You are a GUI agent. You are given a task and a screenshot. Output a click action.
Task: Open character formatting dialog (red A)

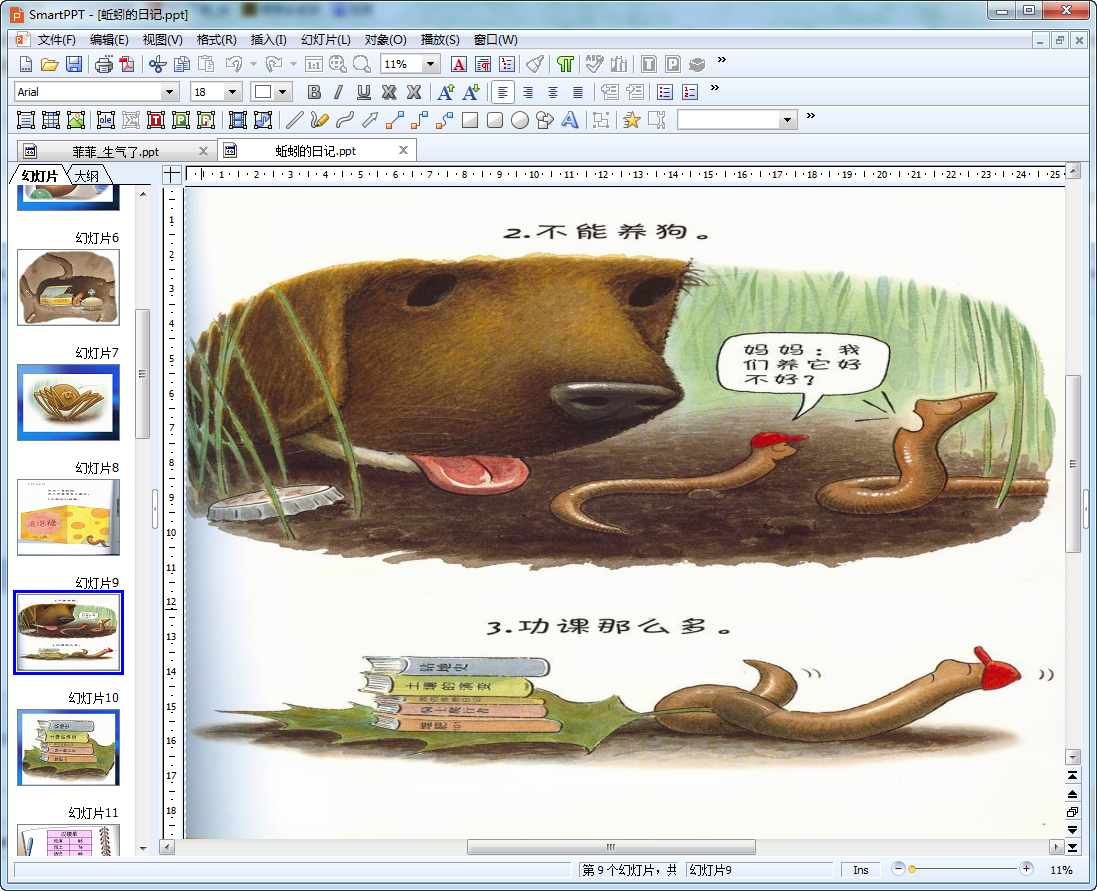[459, 64]
